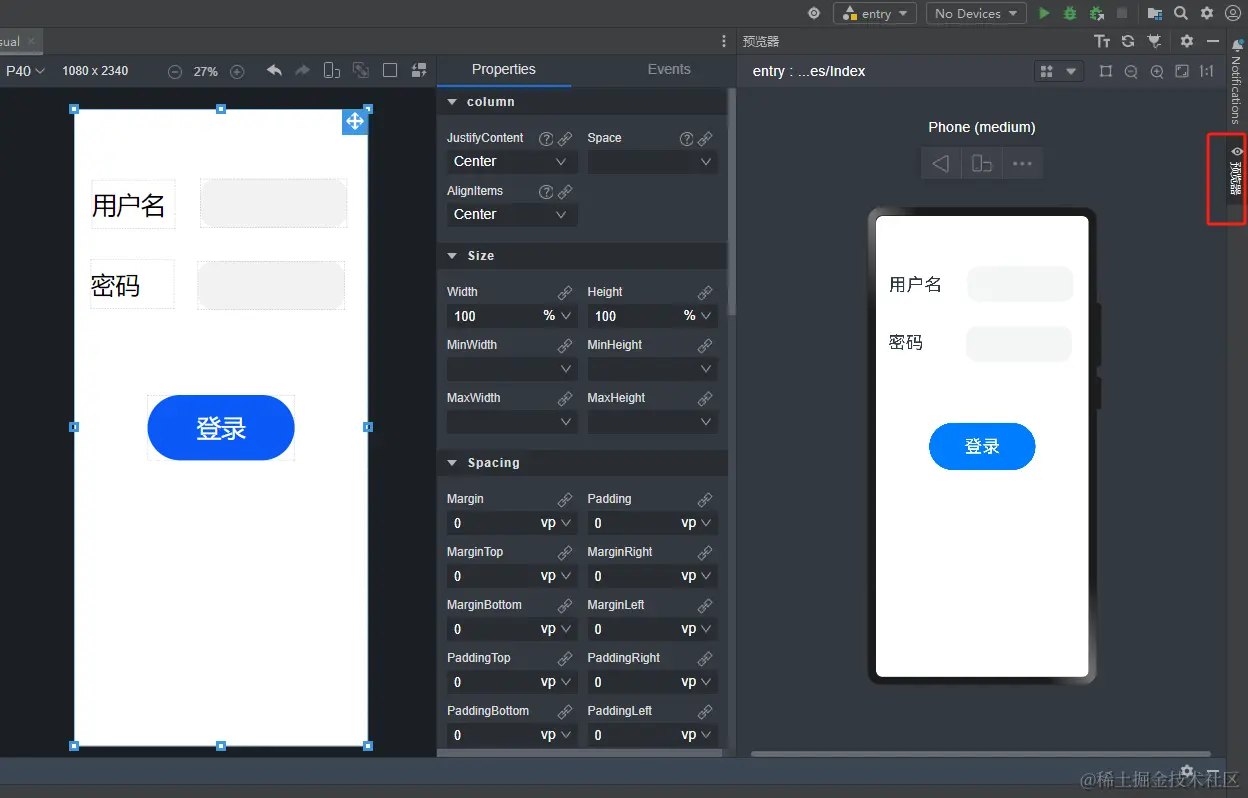Open the No Devices dropdown
This screenshot has width=1248, height=798.
coord(976,13)
